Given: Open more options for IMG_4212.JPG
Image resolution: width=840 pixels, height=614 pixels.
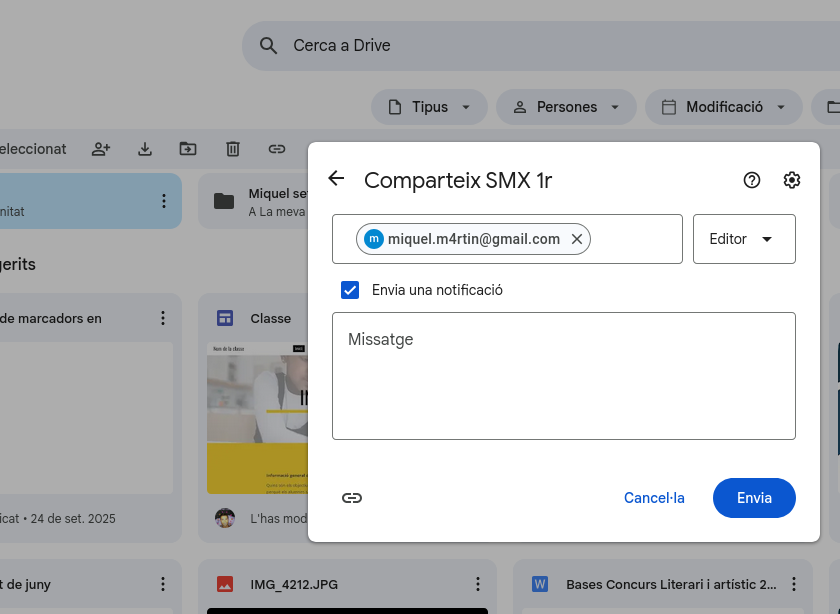Looking at the screenshot, I should (x=478, y=584).
